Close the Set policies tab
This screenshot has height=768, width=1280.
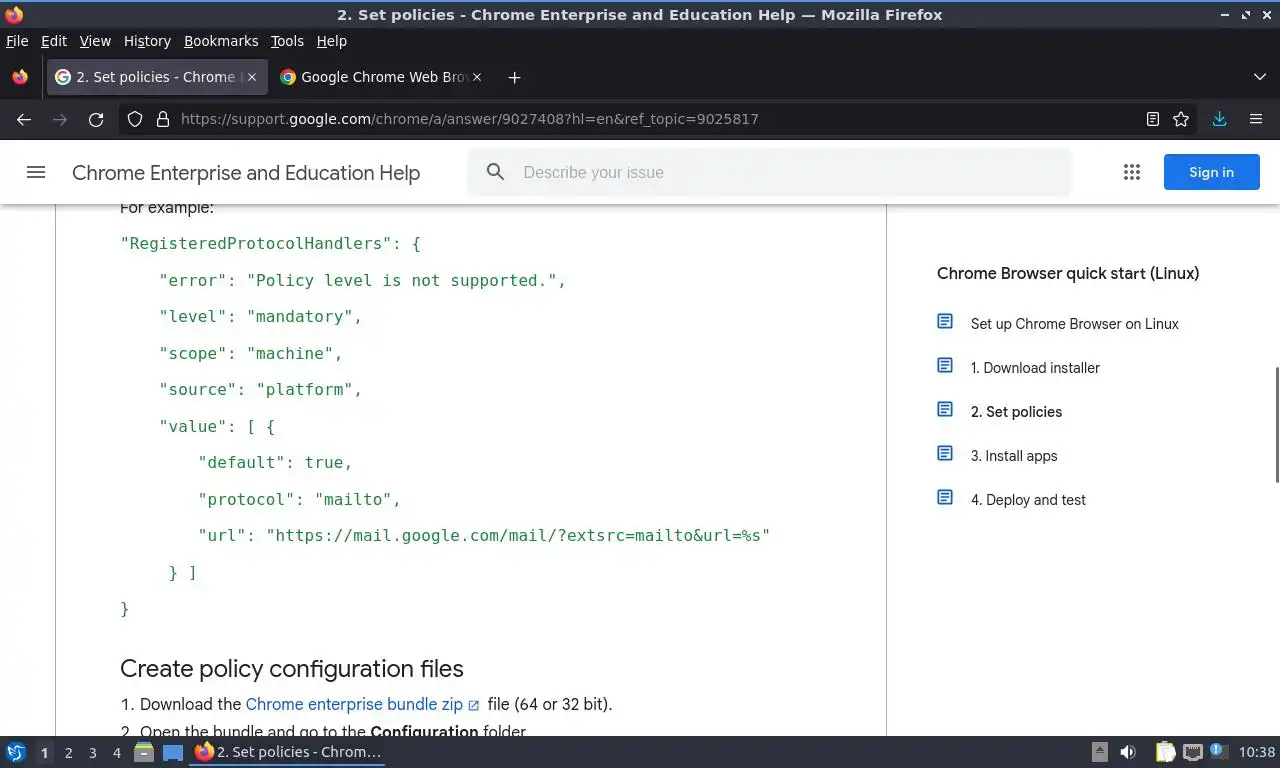tap(251, 77)
